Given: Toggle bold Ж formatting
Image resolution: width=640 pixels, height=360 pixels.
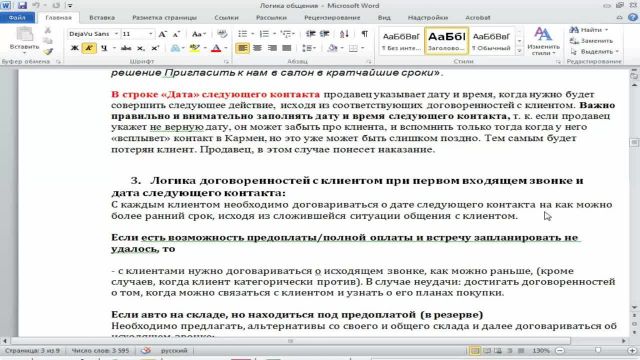Looking at the screenshot, I should [75, 48].
